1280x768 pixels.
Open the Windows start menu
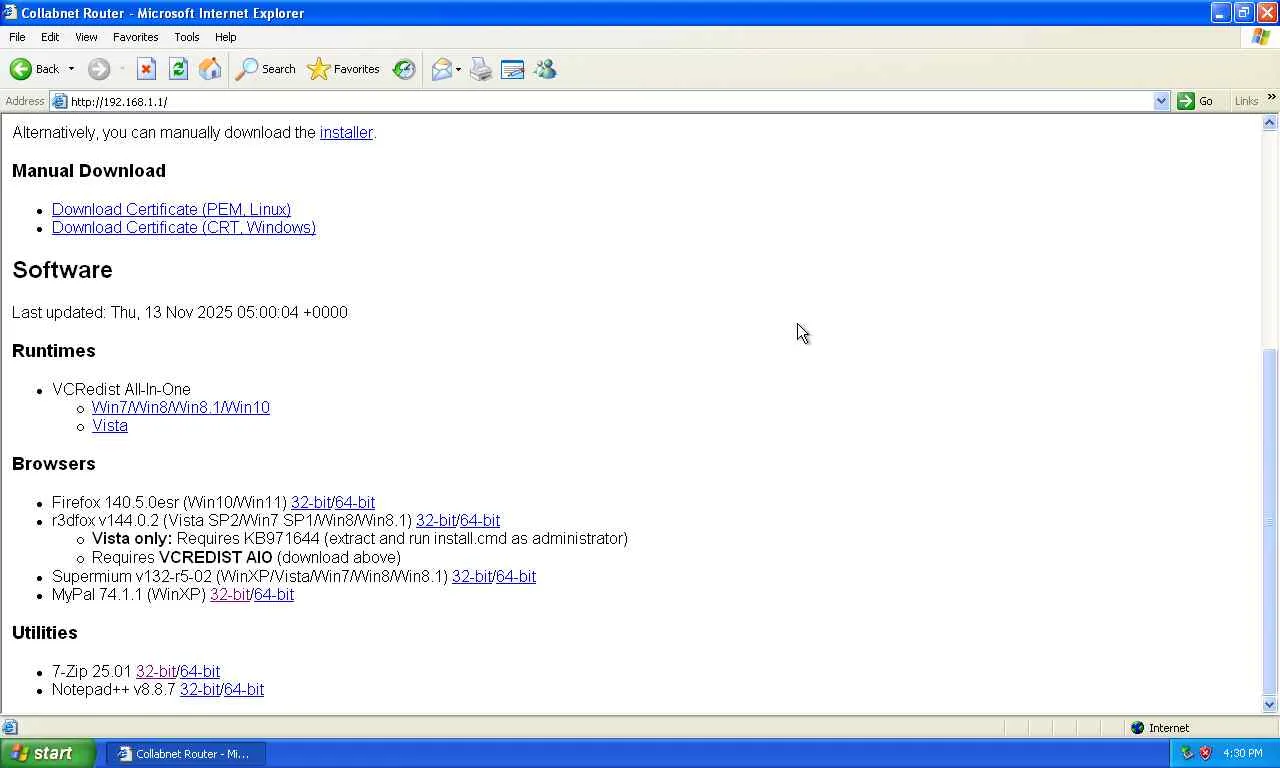coord(48,753)
